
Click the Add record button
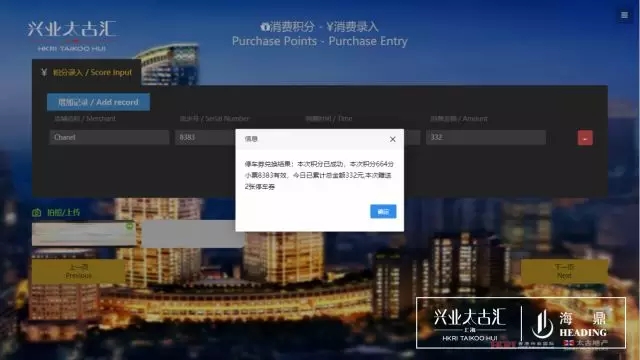point(98,102)
